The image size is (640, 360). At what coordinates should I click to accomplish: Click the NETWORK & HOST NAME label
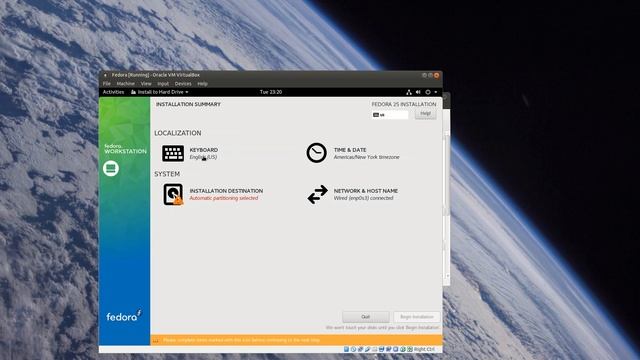tap(366, 191)
